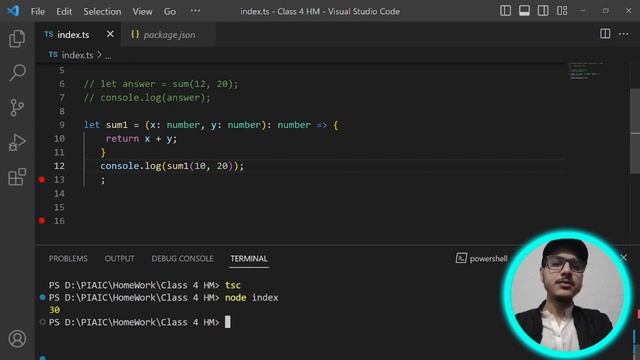Switch to the package.json tab
Image resolution: width=640 pixels, height=360 pixels.
point(169,35)
